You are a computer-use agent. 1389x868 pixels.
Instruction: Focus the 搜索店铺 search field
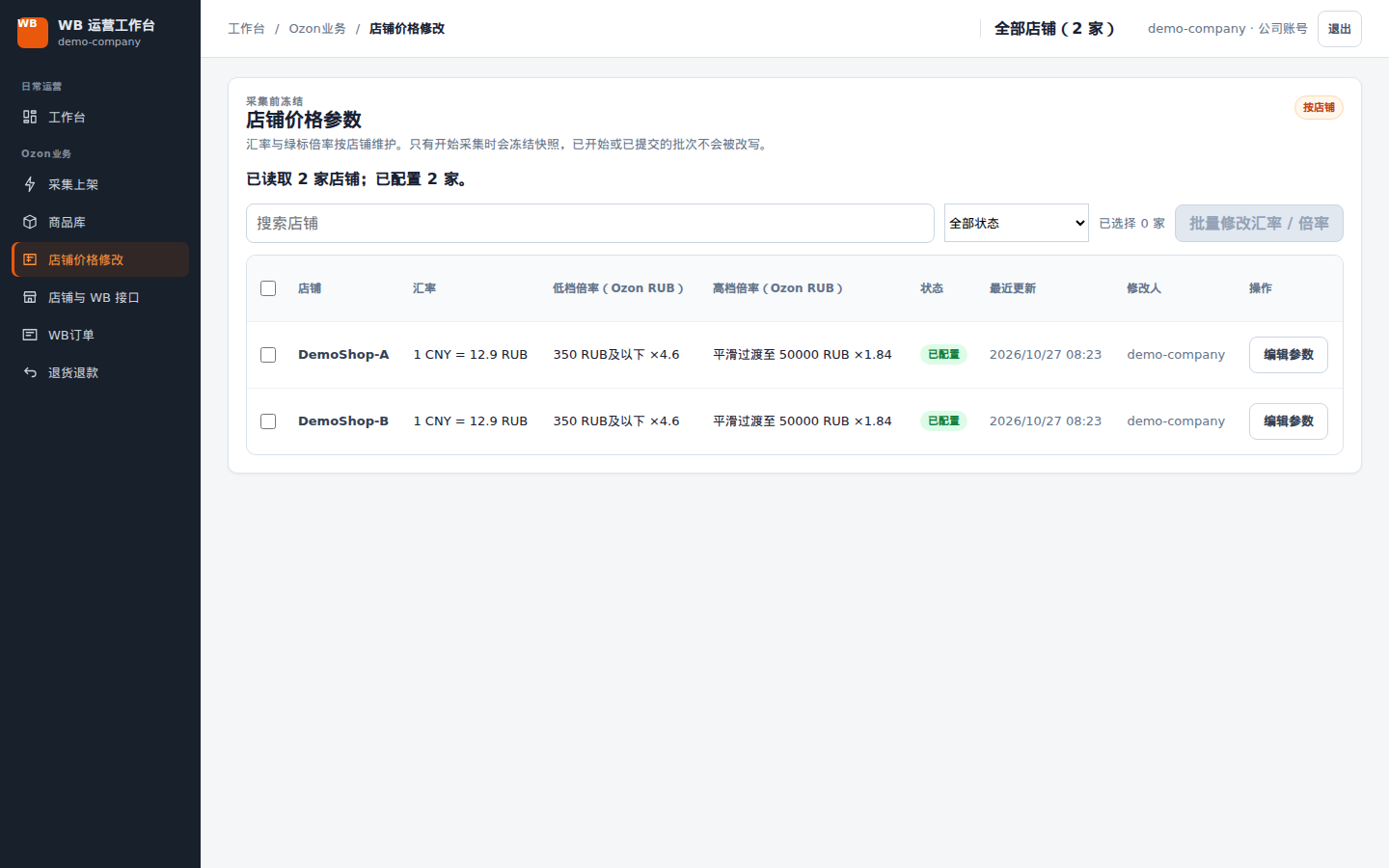(x=590, y=223)
